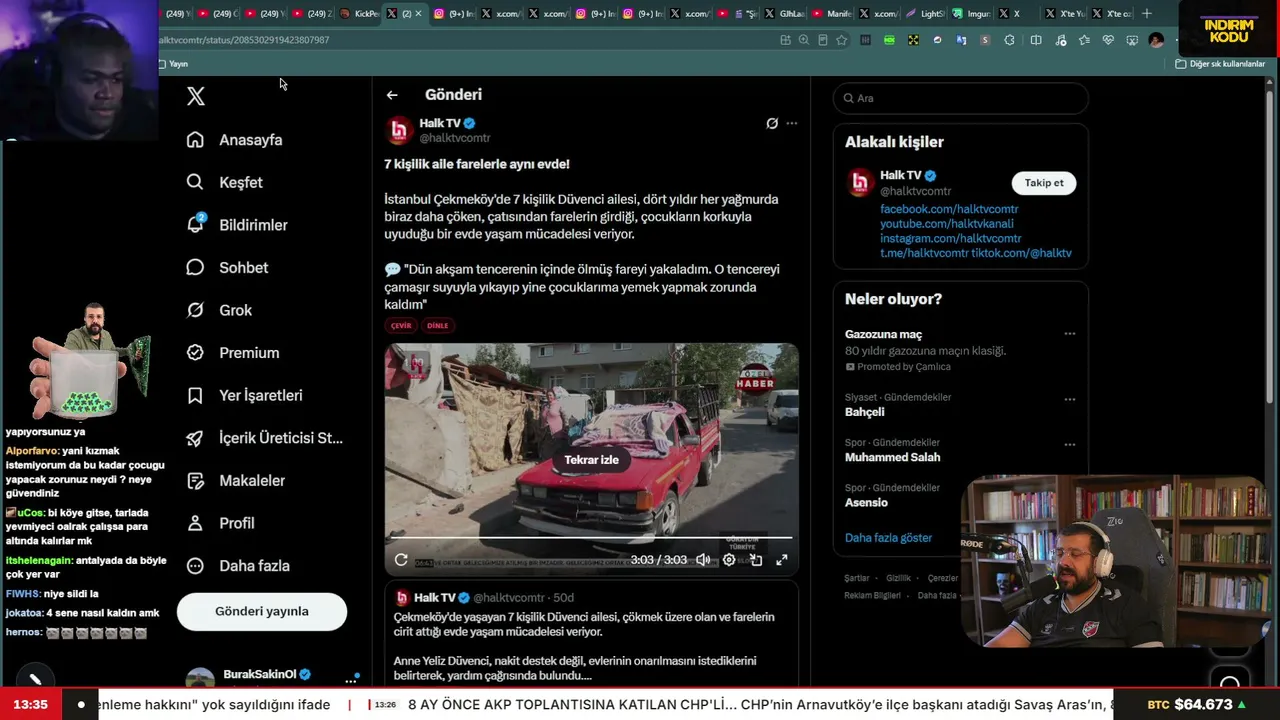Open the Premium page
Image resolution: width=1280 pixels, height=720 pixels.
[232, 353]
